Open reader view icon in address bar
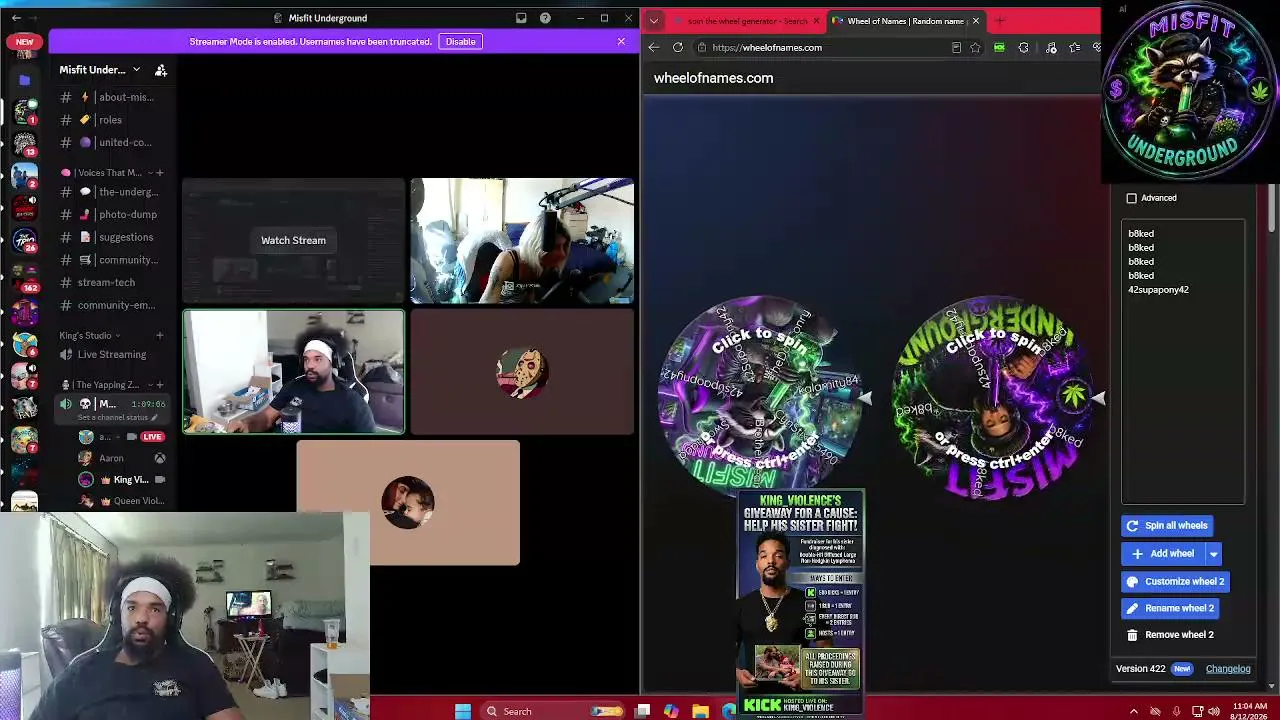The height and width of the screenshot is (720, 1280). (x=956, y=48)
